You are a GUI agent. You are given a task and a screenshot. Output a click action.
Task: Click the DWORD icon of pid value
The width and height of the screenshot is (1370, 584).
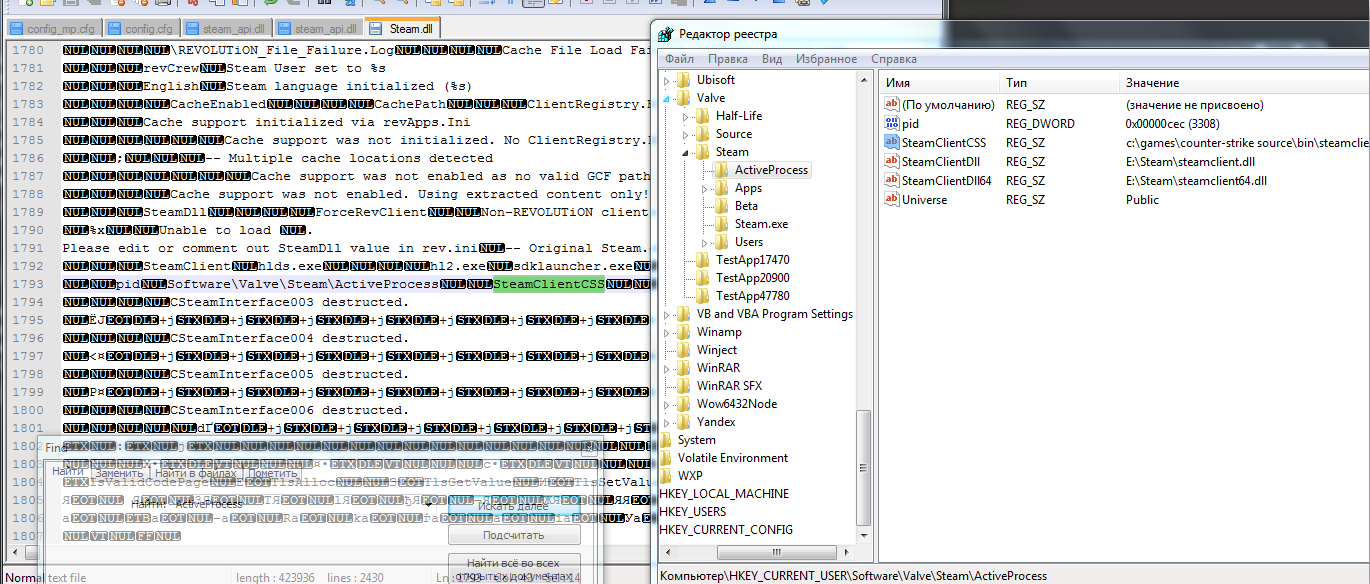892,124
